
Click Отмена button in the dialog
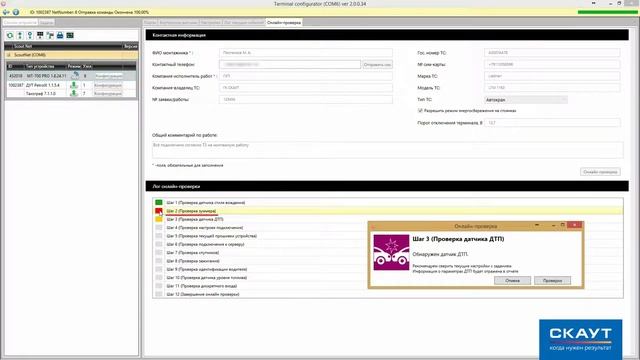[x=512, y=281]
